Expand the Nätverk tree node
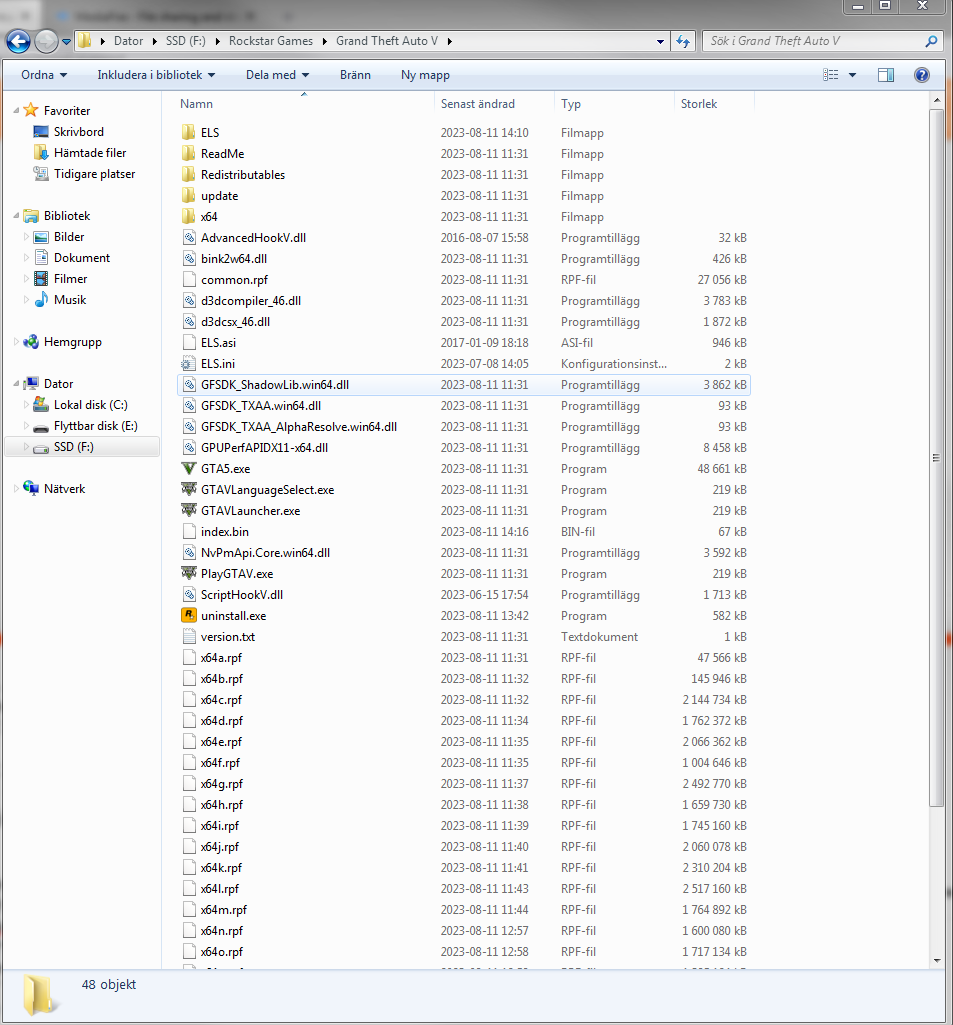Image resolution: width=953 pixels, height=1025 pixels. coord(16,488)
